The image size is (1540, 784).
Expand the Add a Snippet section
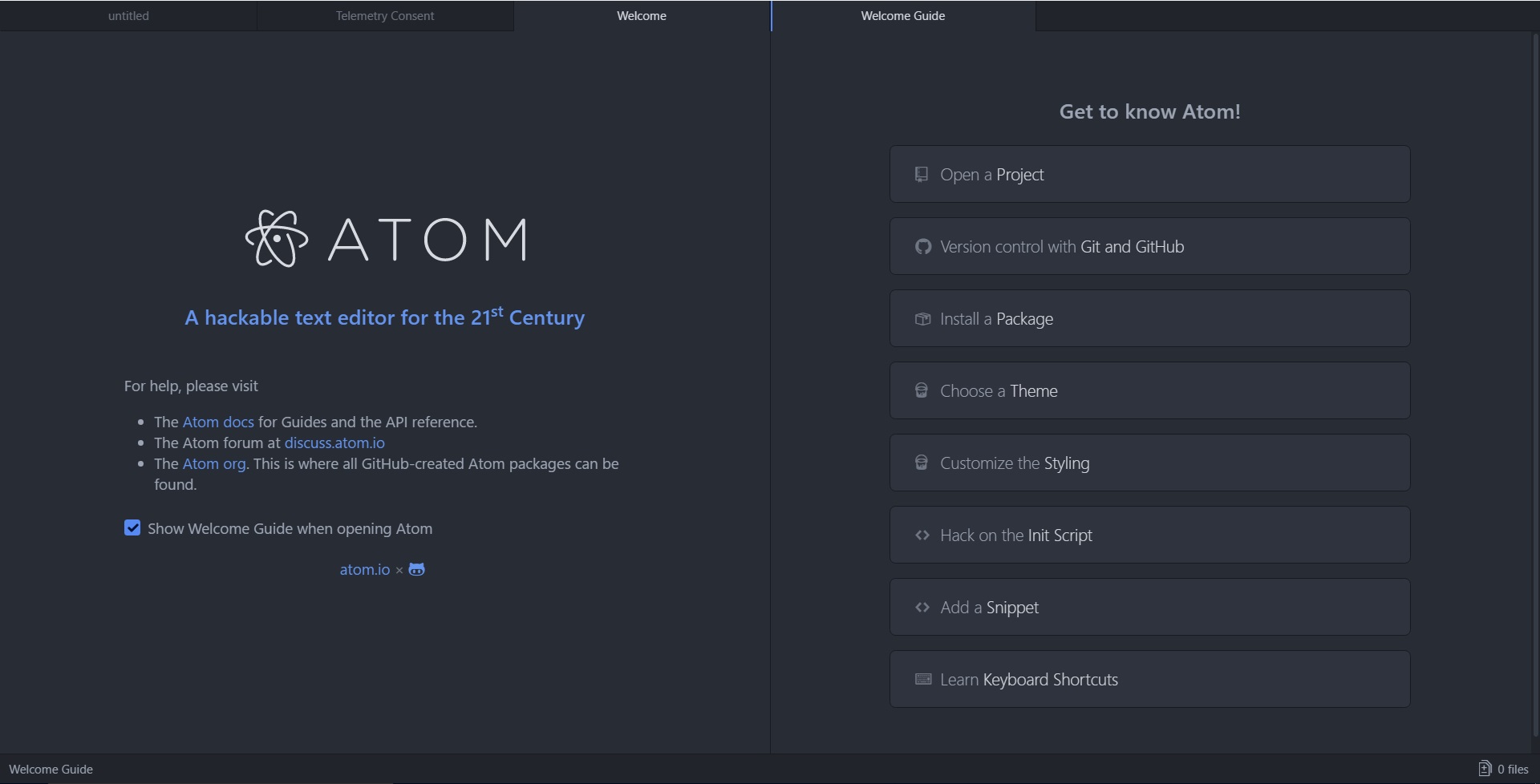tap(1149, 607)
